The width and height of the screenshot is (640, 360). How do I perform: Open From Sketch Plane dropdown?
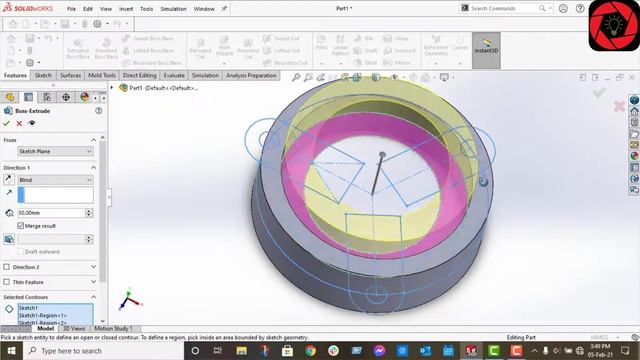click(x=56, y=151)
